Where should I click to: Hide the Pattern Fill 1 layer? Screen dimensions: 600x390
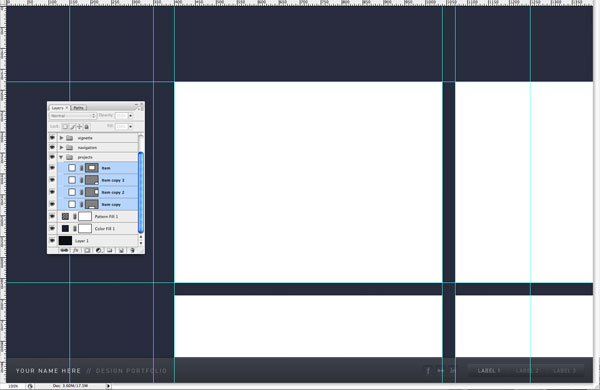coord(52,217)
